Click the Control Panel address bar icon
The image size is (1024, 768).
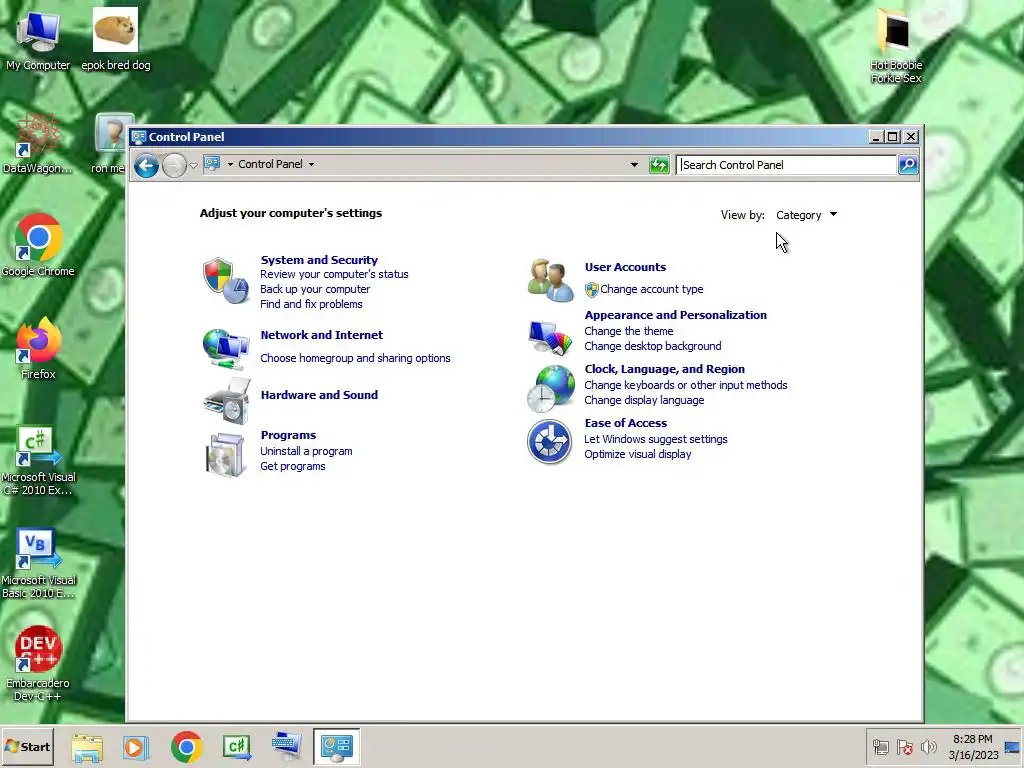(x=212, y=164)
